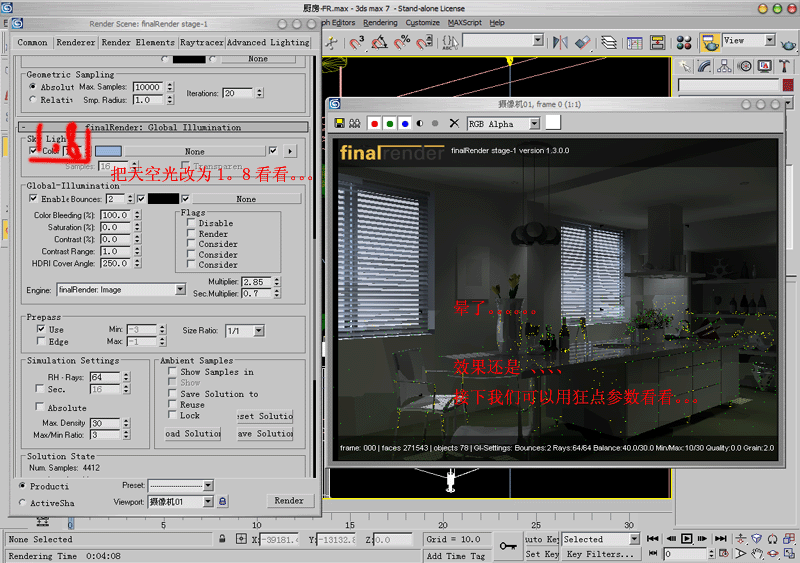The height and width of the screenshot is (563, 800).
Task: Collapse the finalRender Global Illumination rollout
Action: click(x=163, y=127)
